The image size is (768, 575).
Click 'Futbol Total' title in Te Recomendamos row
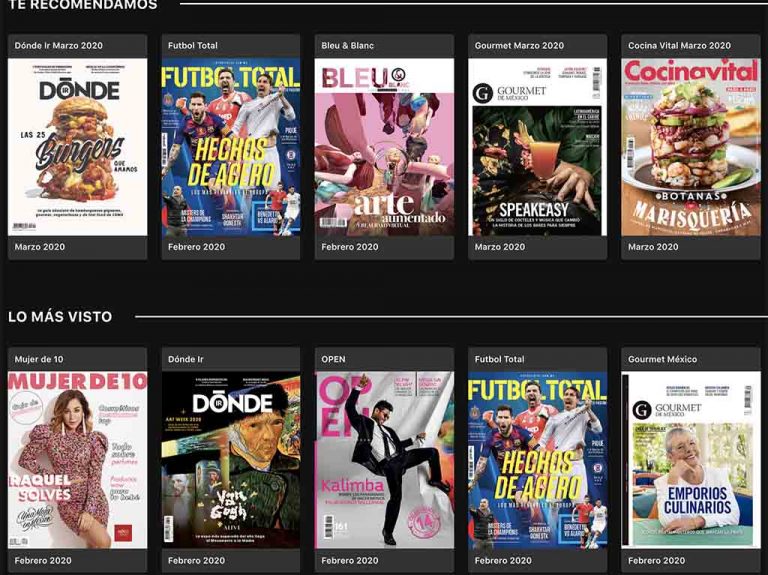click(x=192, y=46)
